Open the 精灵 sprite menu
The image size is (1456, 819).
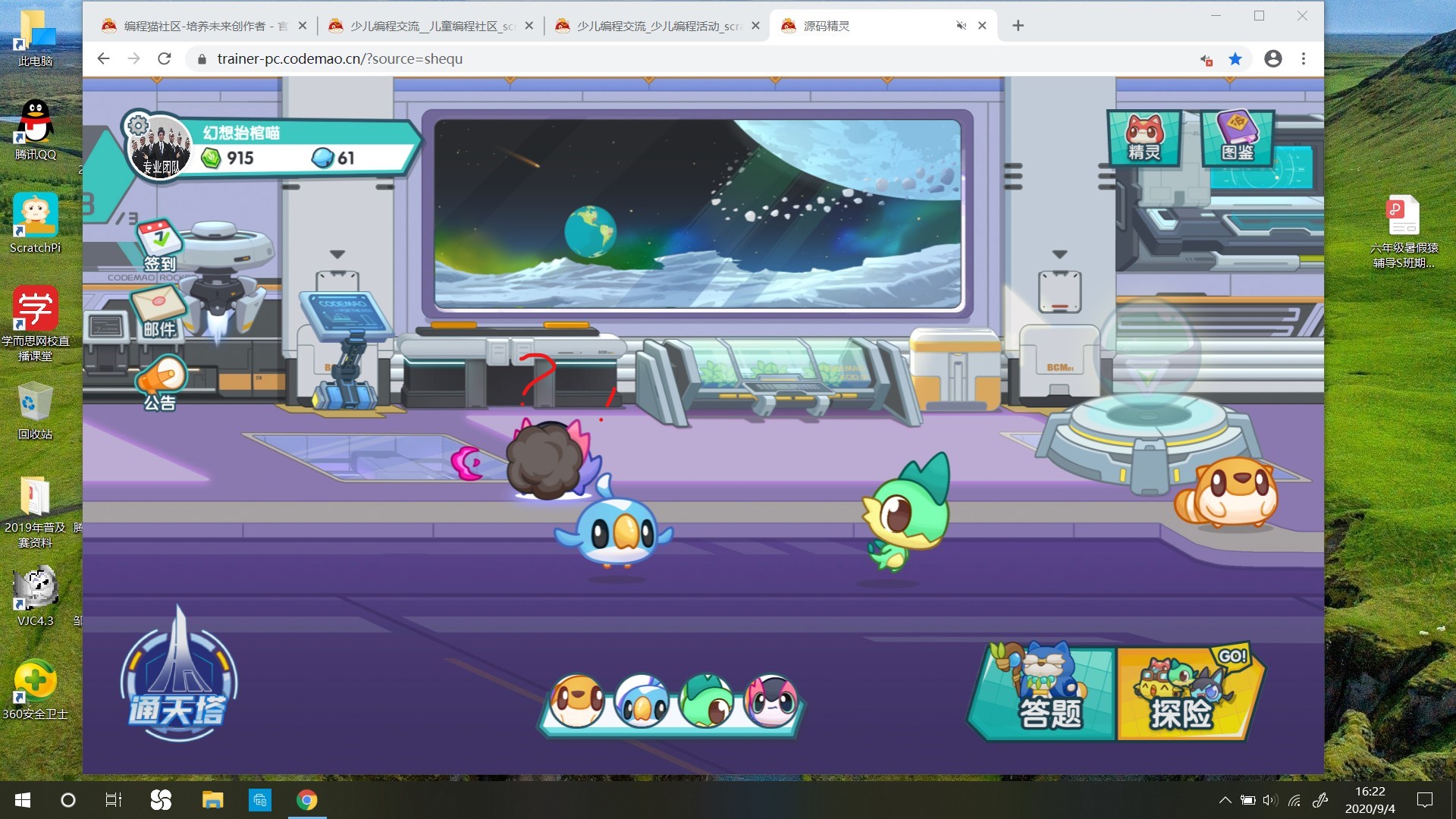tap(1144, 139)
